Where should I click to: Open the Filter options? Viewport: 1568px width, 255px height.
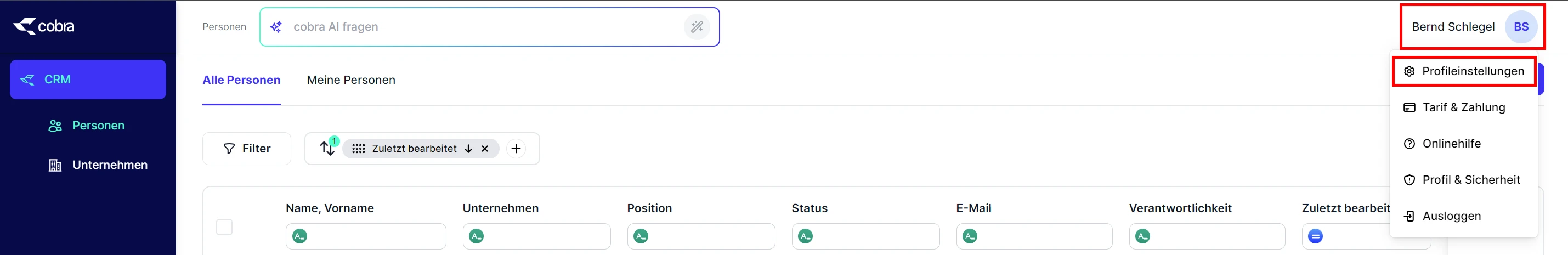pyautogui.click(x=246, y=149)
